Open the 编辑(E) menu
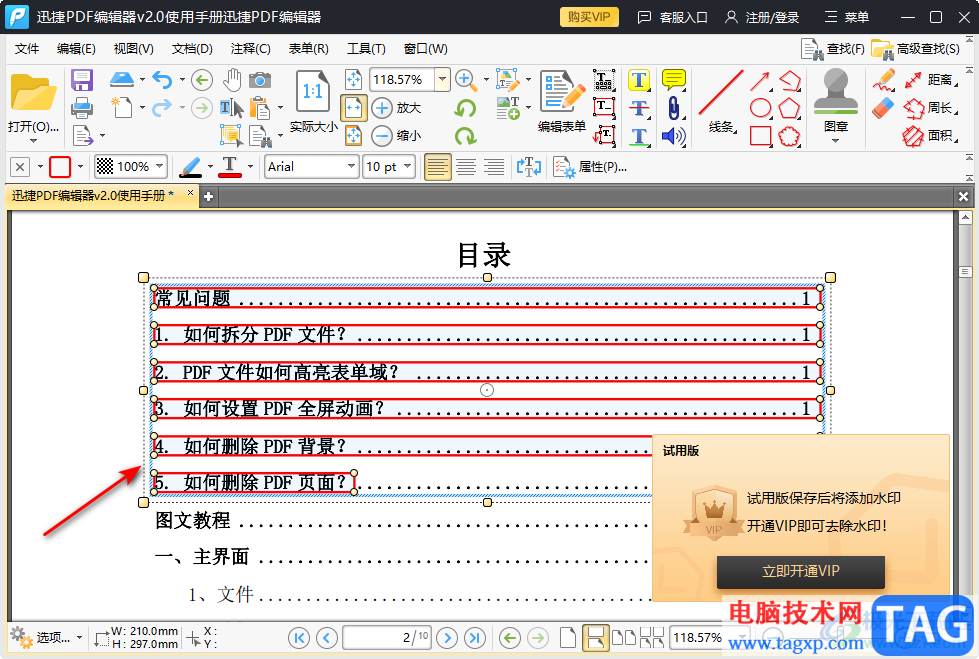979x659 pixels. [x=76, y=49]
